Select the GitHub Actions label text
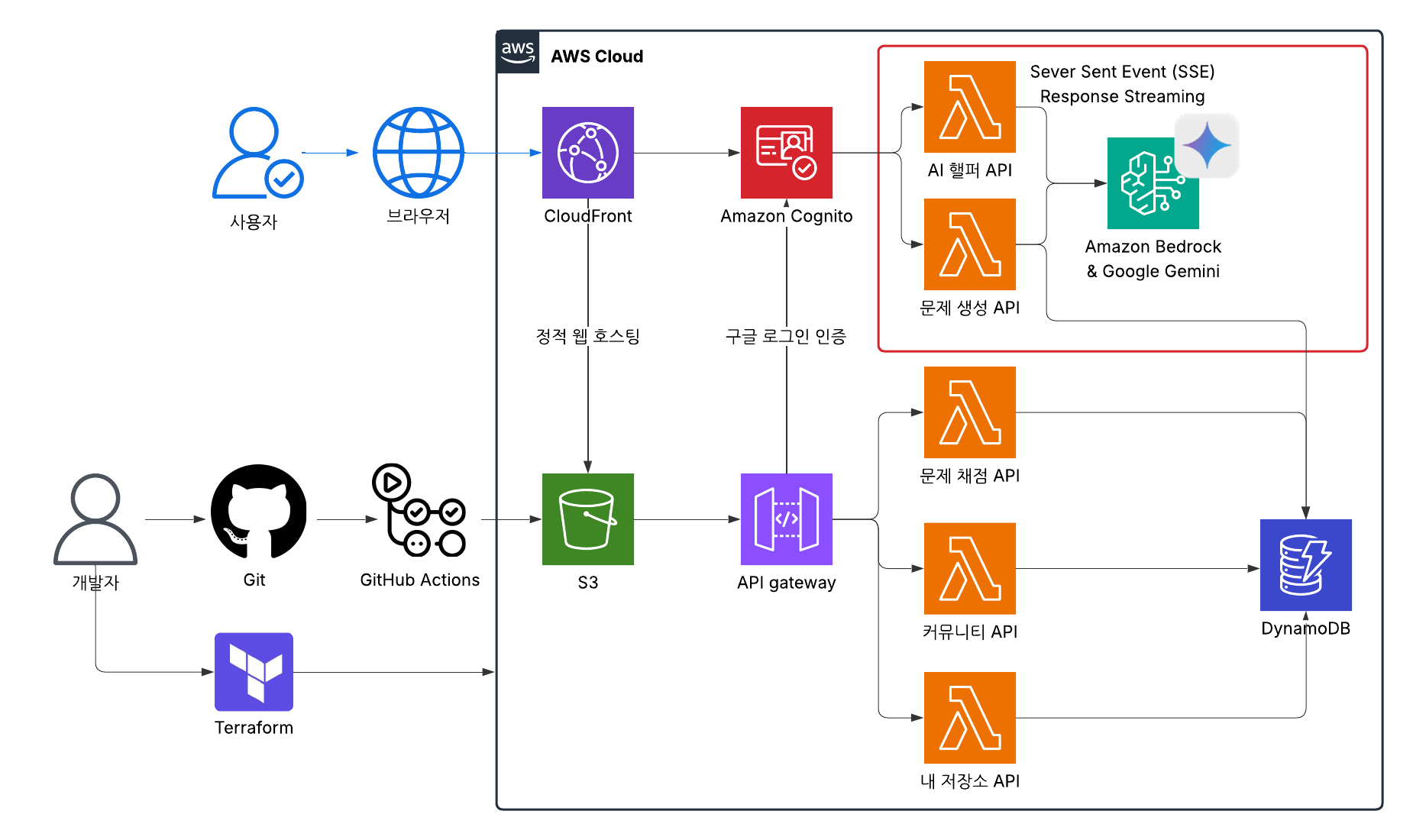The height and width of the screenshot is (840, 1413). point(420,580)
